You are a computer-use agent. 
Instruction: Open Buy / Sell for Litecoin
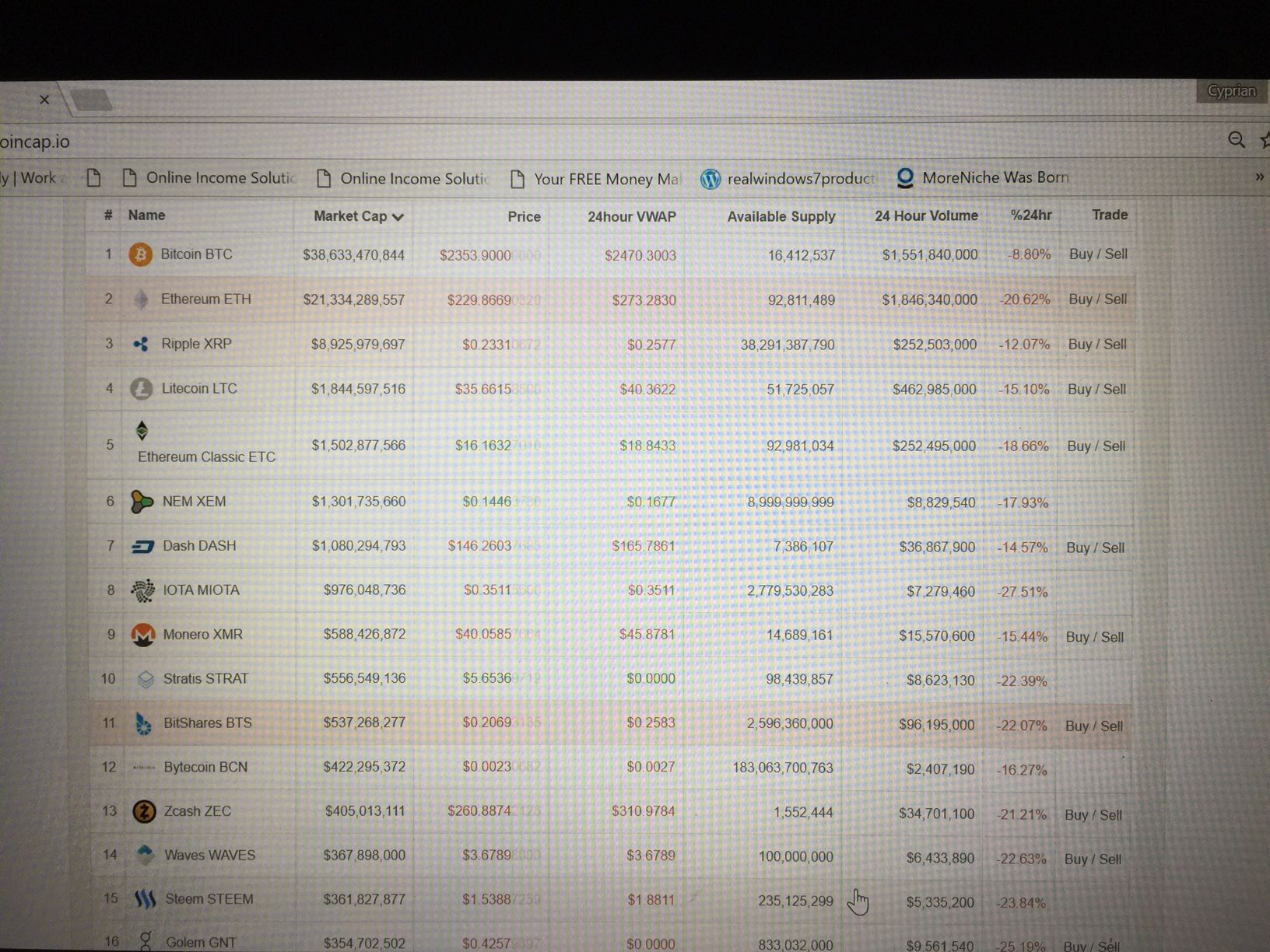tap(1096, 390)
